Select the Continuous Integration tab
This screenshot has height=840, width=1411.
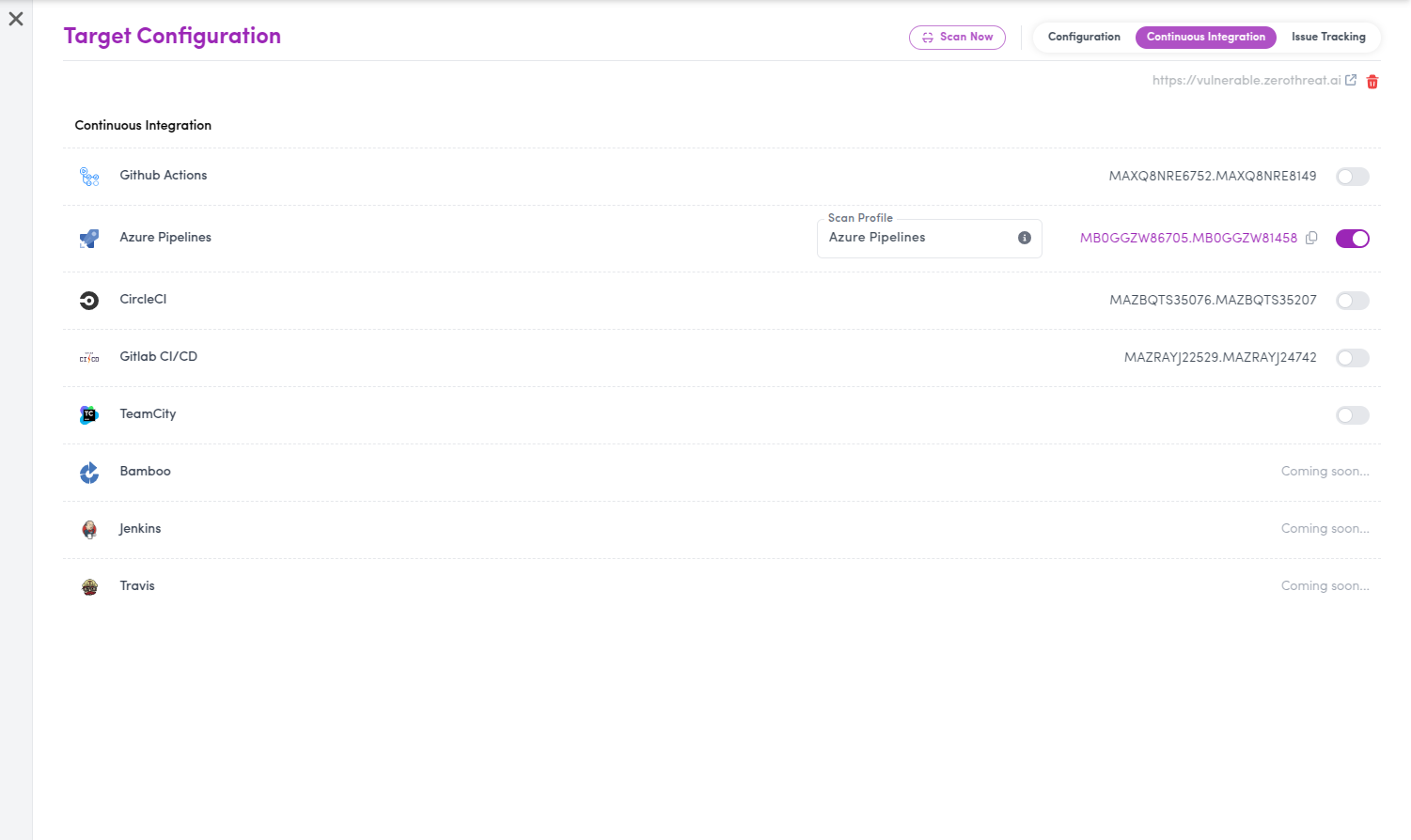(1206, 37)
